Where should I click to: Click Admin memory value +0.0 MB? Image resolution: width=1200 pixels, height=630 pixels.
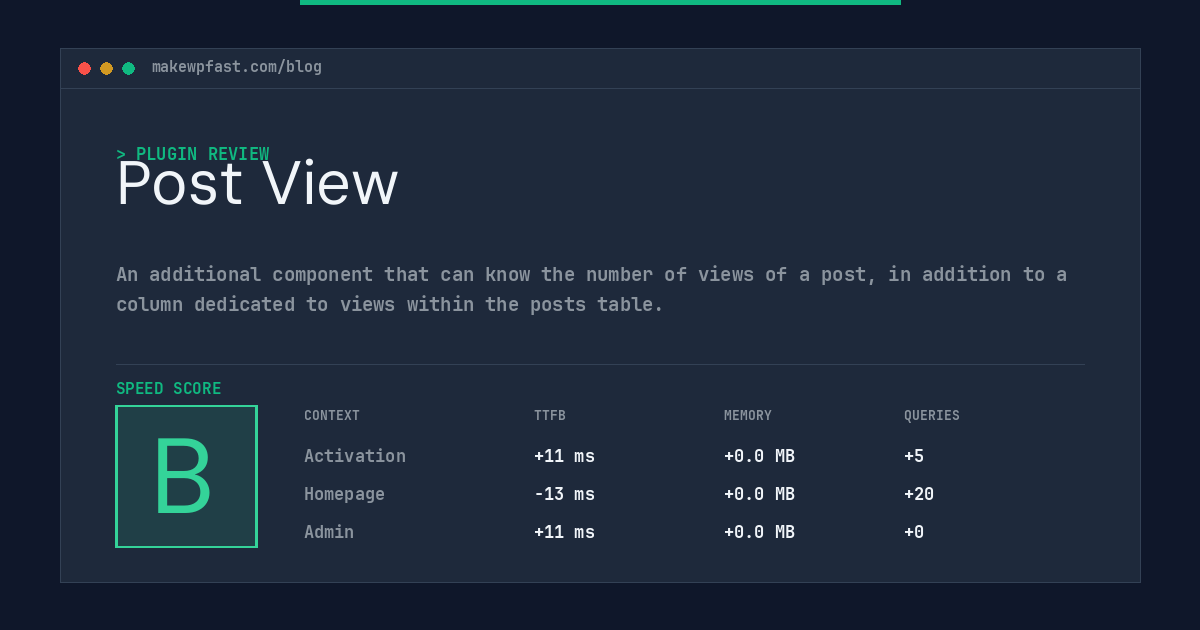click(x=759, y=532)
